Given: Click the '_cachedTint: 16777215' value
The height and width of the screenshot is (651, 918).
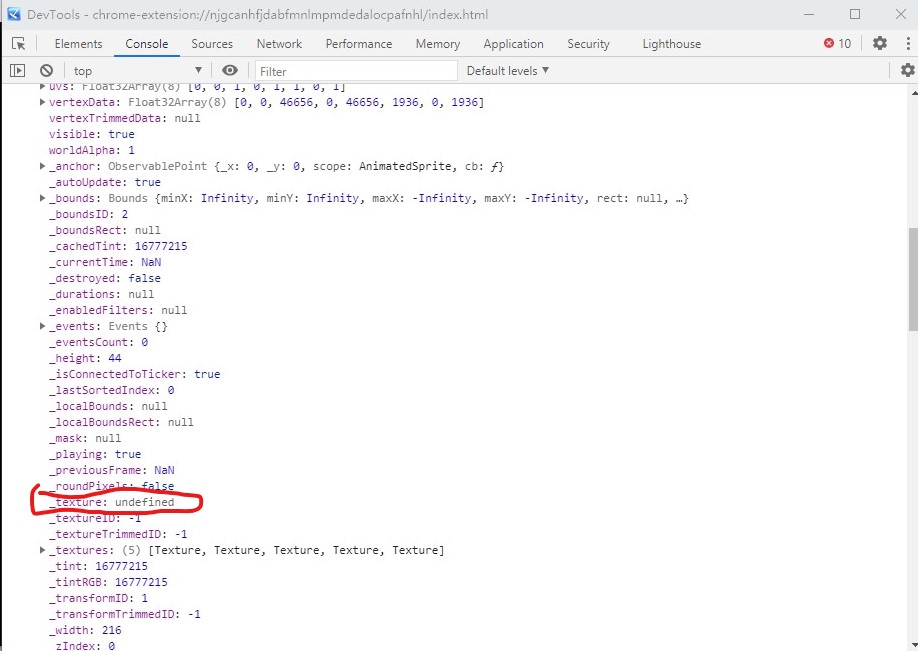Looking at the screenshot, I should 161,246.
